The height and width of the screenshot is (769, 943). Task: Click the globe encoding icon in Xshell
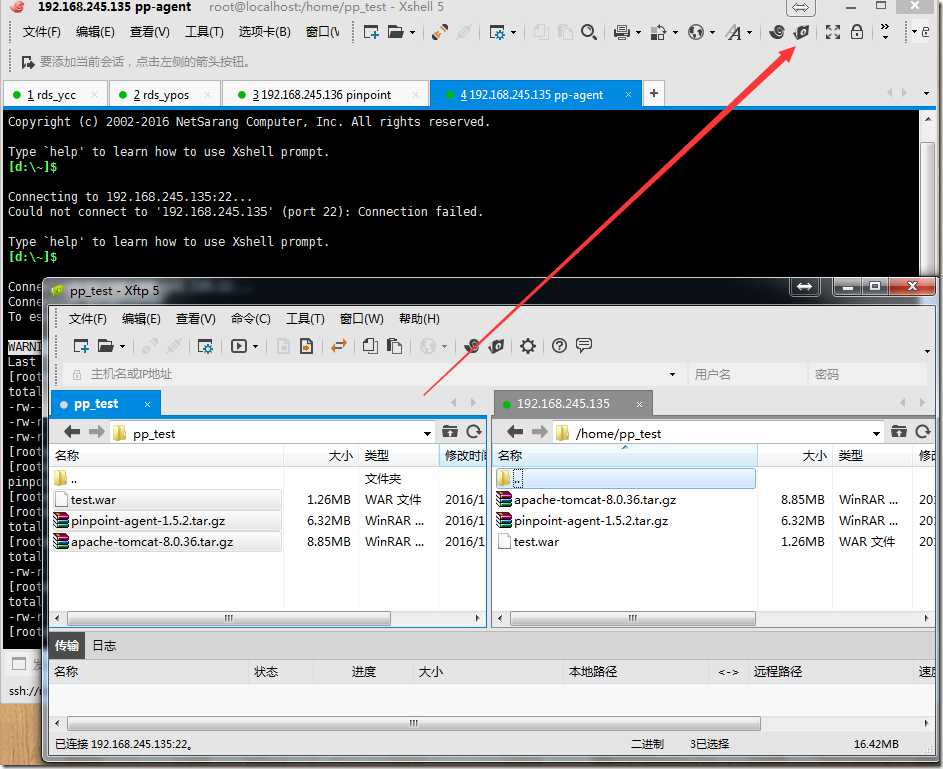696,32
